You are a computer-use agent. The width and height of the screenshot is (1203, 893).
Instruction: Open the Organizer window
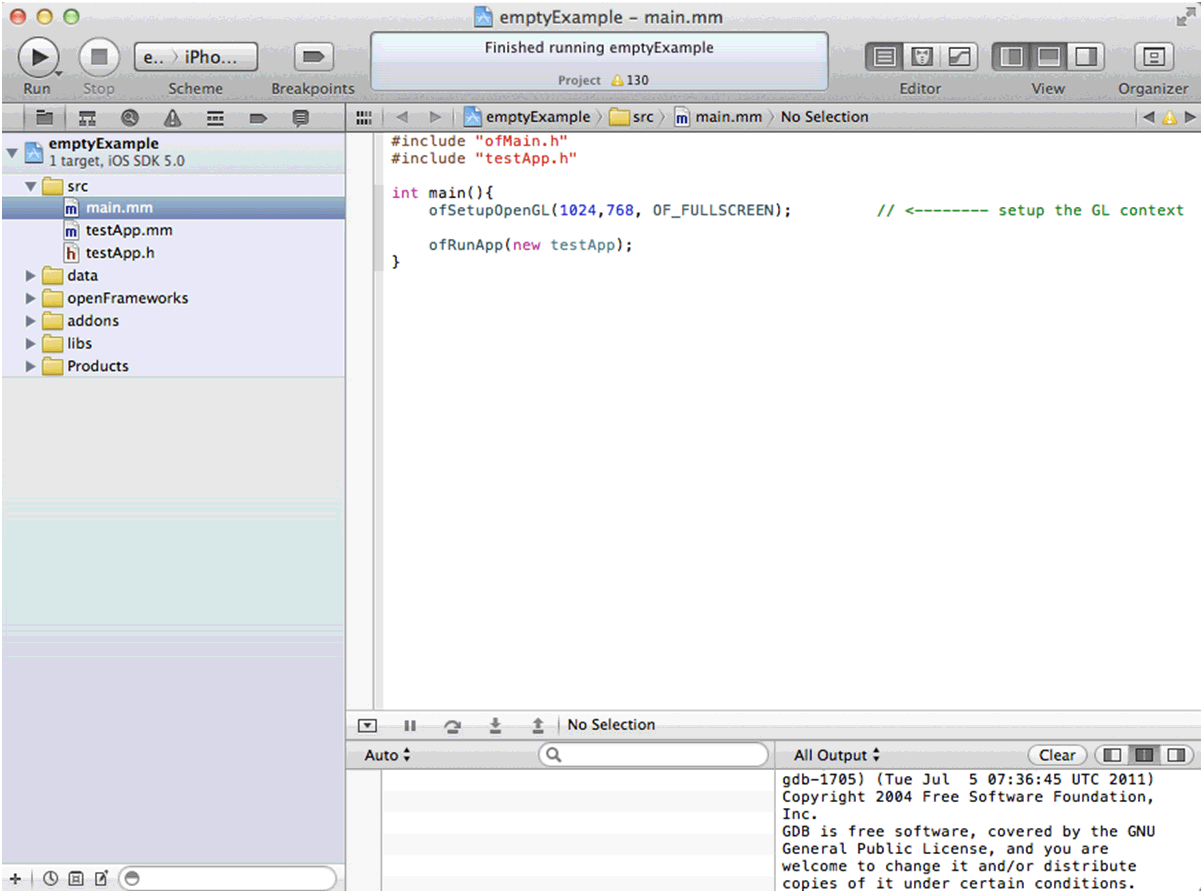click(x=1153, y=57)
